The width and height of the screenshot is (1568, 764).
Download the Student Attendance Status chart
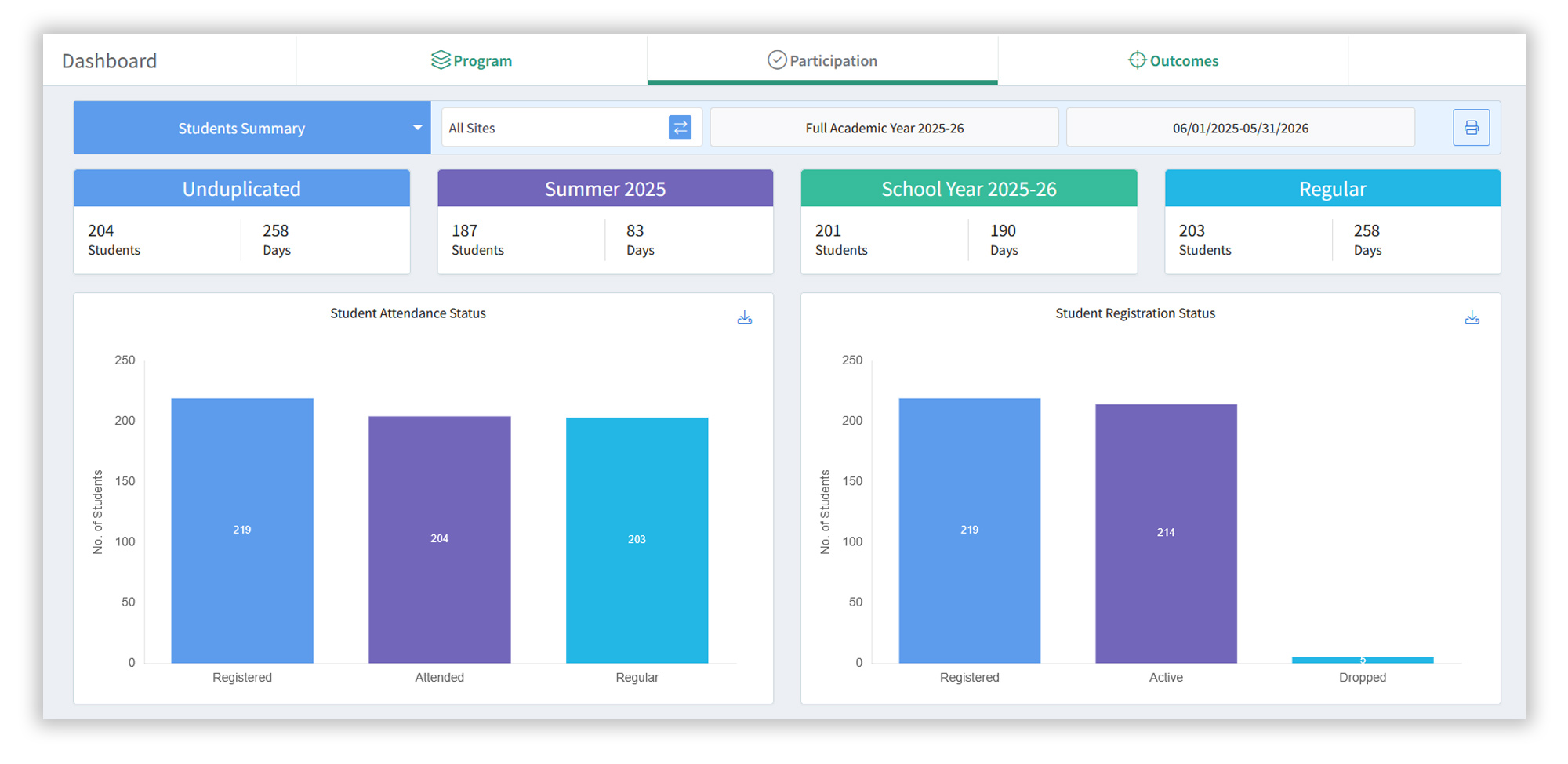click(x=744, y=317)
